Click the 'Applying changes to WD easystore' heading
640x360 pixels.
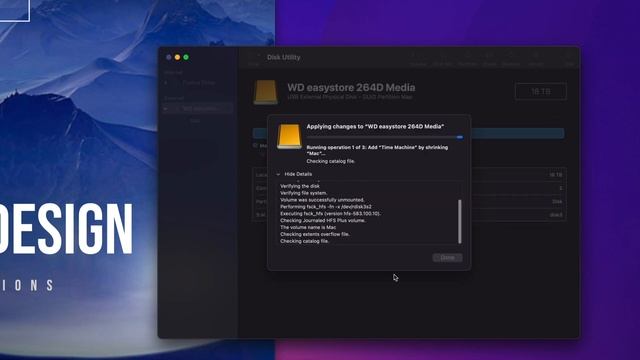click(x=375, y=127)
